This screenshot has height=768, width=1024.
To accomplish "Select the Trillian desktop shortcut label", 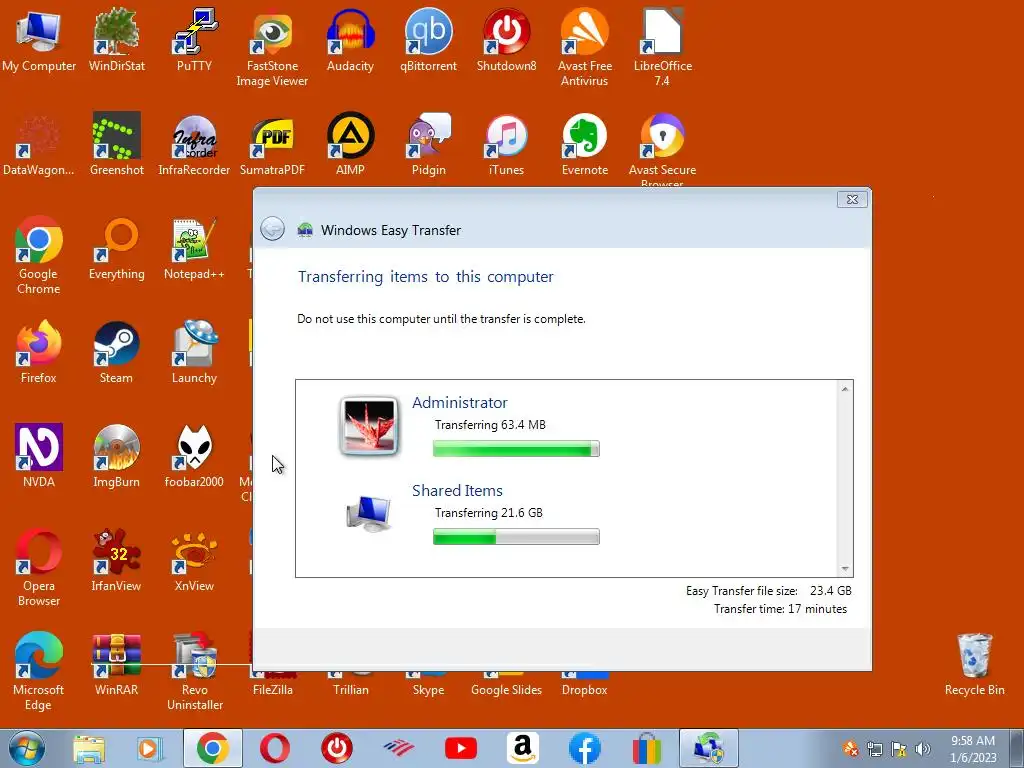I will pos(351,690).
